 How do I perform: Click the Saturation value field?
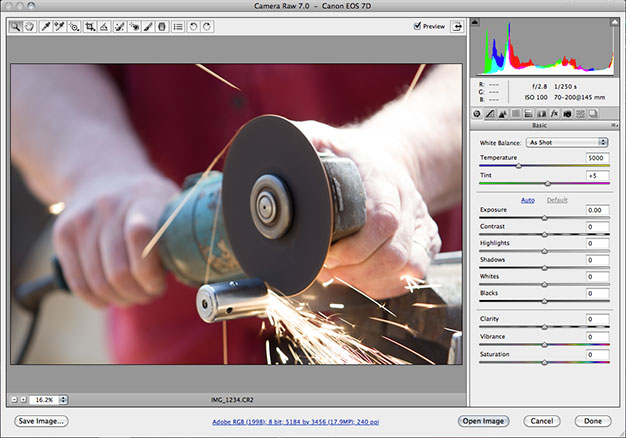[x=597, y=355]
